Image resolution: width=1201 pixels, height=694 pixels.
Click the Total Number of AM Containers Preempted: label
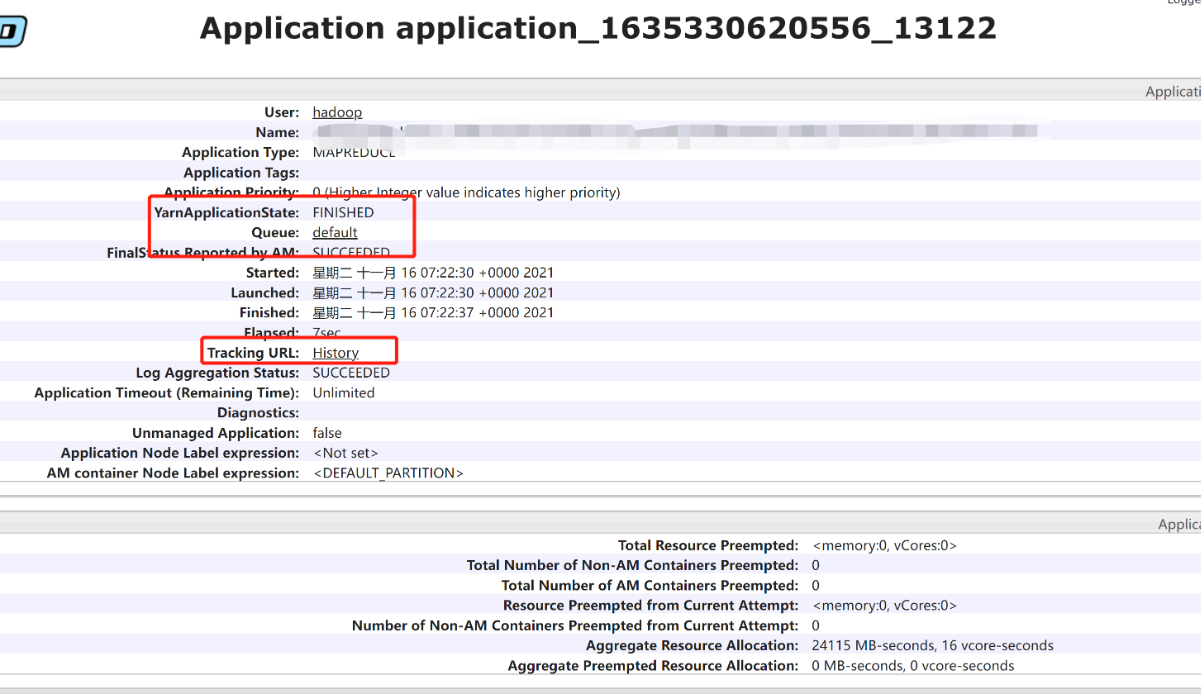point(650,586)
